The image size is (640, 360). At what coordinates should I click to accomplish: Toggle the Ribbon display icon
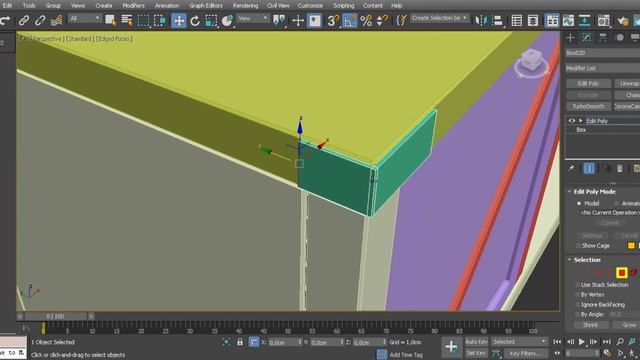[x=552, y=20]
